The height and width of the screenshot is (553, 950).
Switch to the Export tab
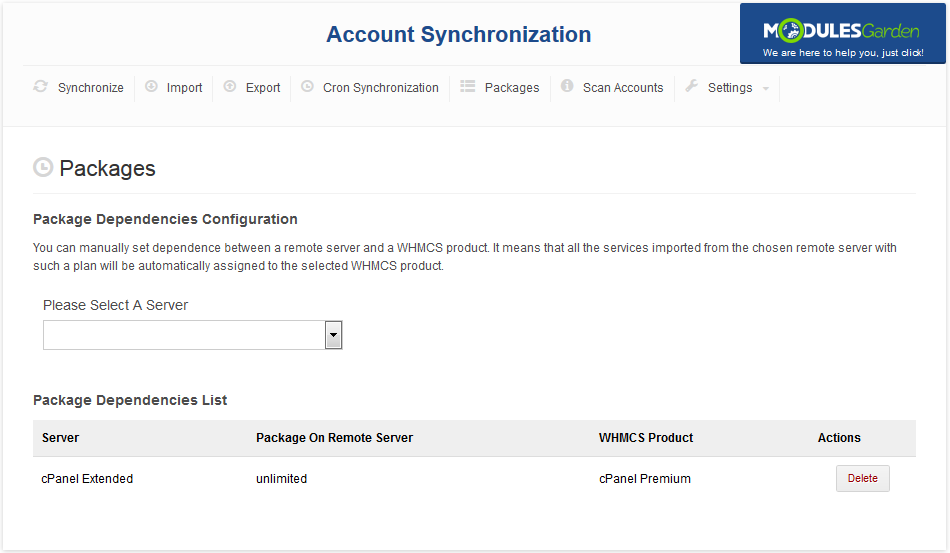pos(263,88)
